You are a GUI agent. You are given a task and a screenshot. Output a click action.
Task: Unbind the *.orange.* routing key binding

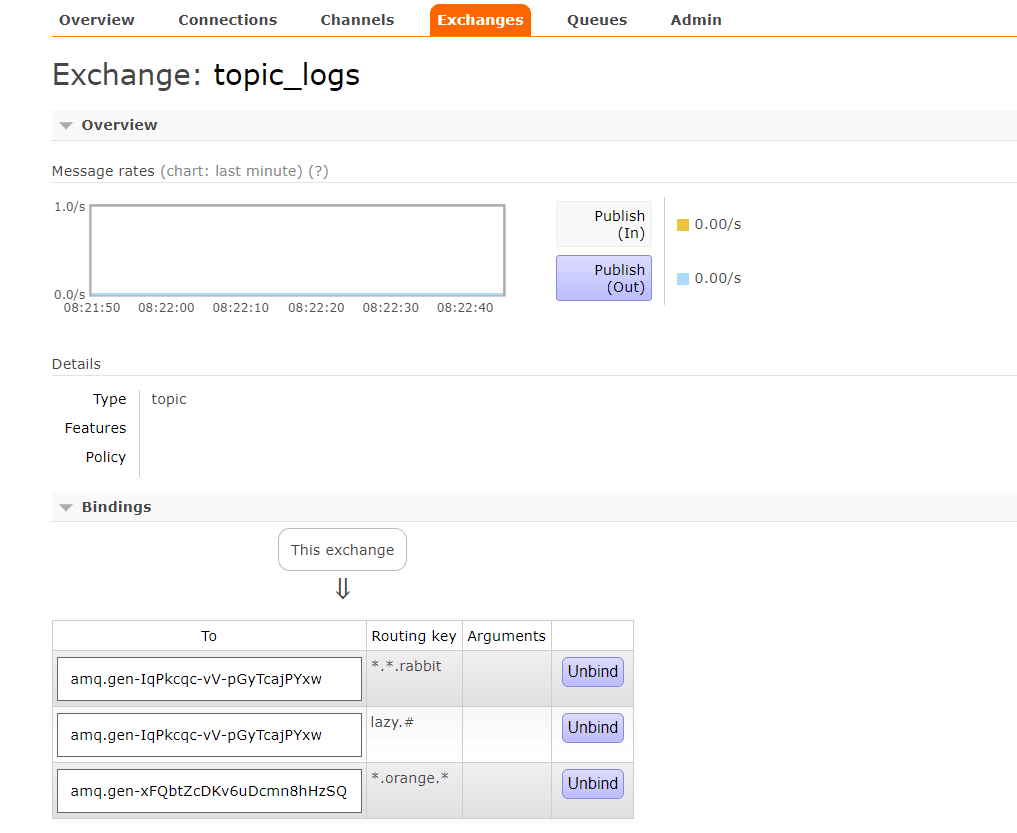click(x=592, y=784)
